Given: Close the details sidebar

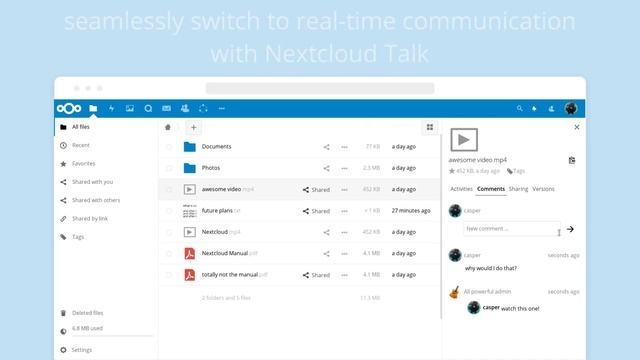Looking at the screenshot, I should pyautogui.click(x=577, y=127).
